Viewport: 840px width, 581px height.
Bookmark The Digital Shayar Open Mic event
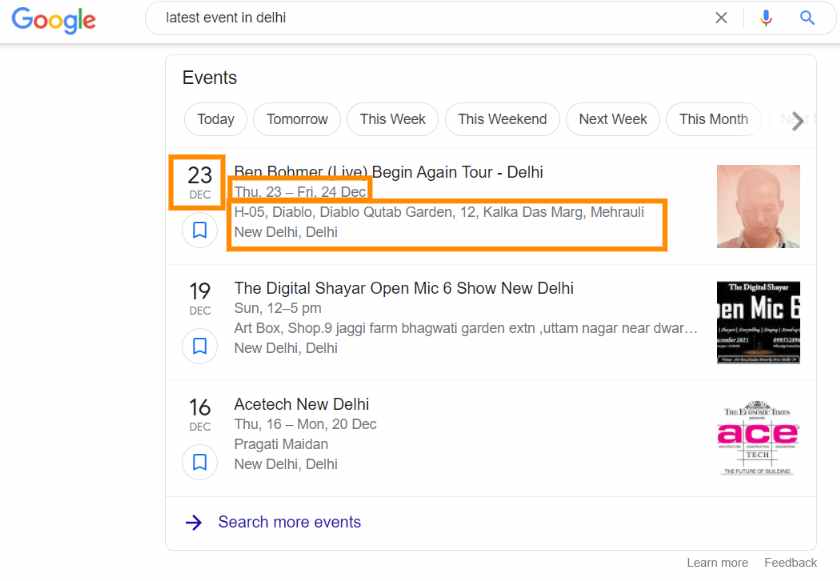pyautogui.click(x=200, y=346)
